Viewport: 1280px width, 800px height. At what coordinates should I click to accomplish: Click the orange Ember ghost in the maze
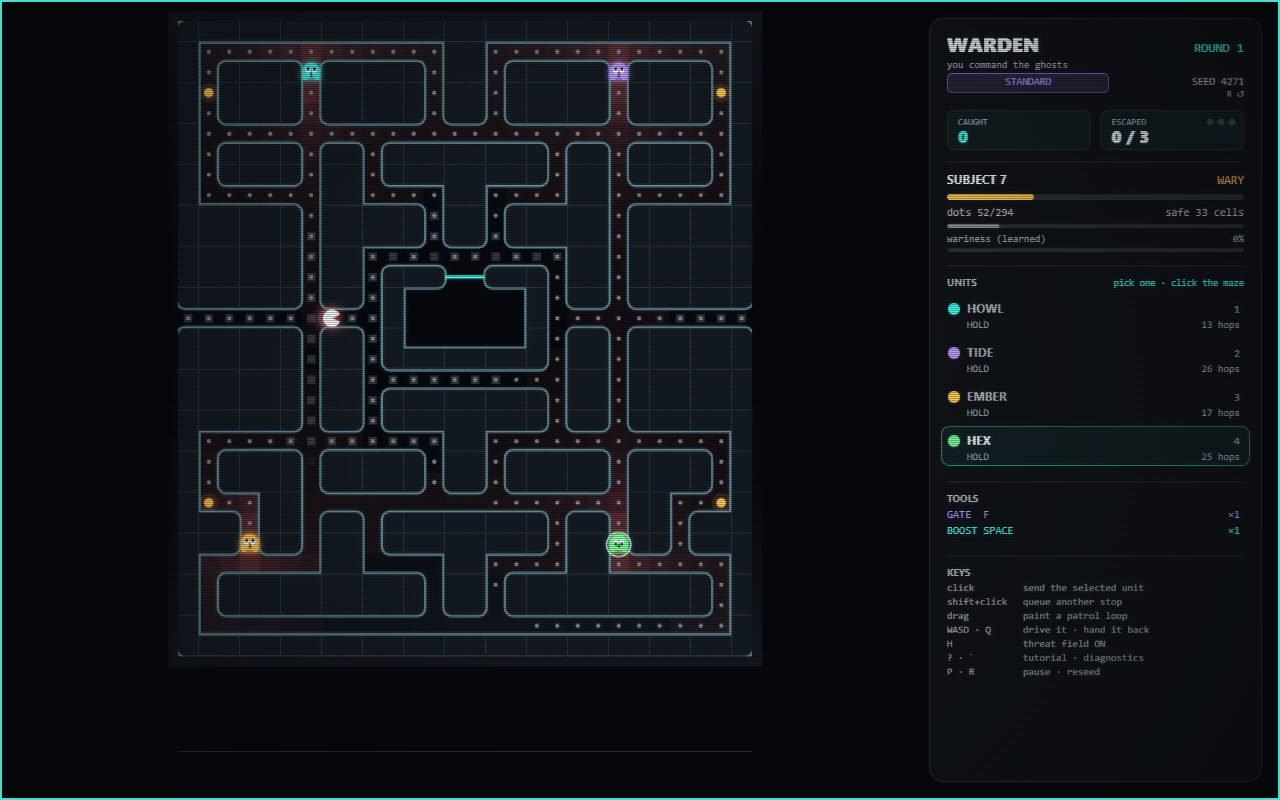tap(250, 543)
